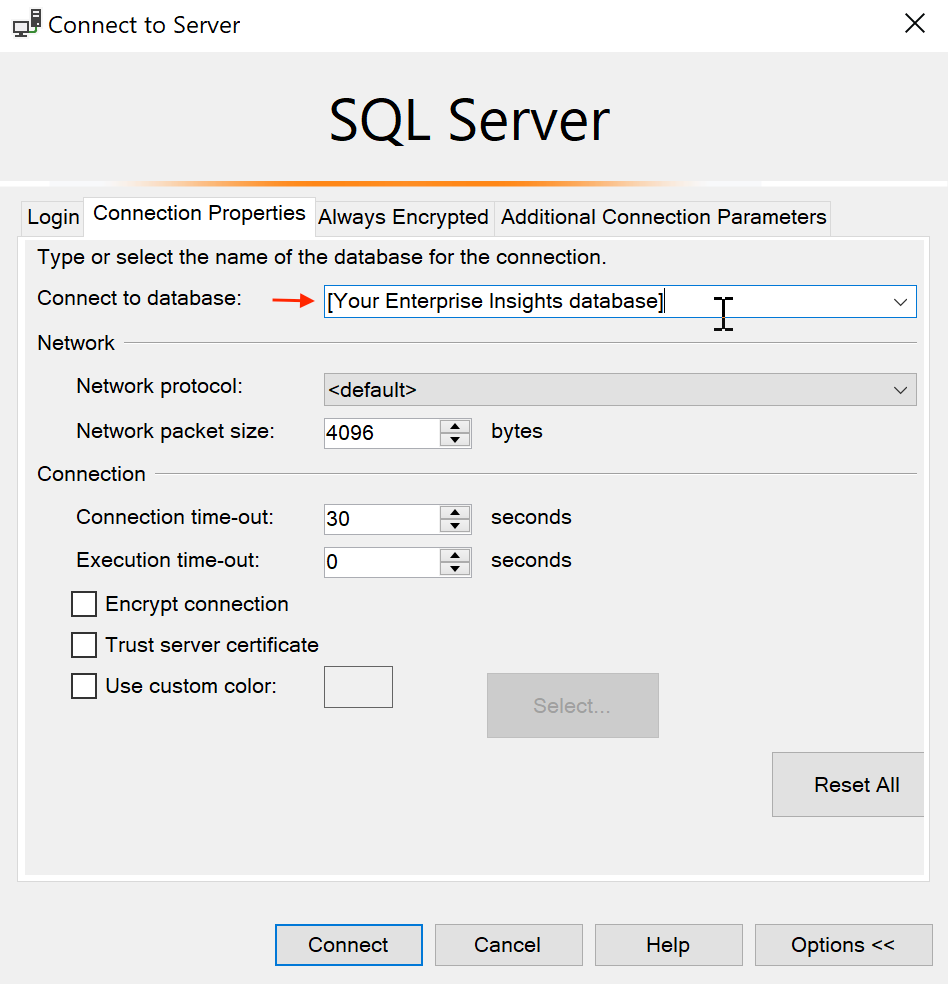Viewport: 948px width, 984px height.
Task: Decrease the network packet size with down arrow
Action: pyautogui.click(x=455, y=441)
